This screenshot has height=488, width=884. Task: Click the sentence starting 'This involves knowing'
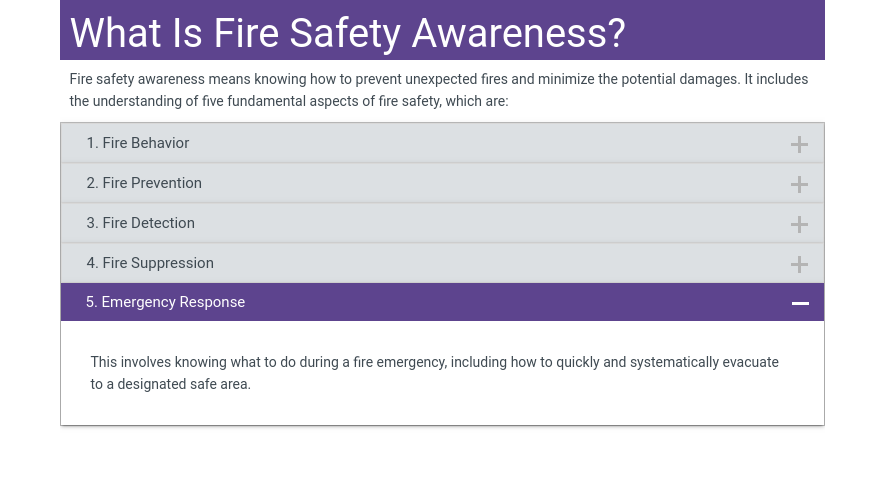pyautogui.click(x=434, y=362)
